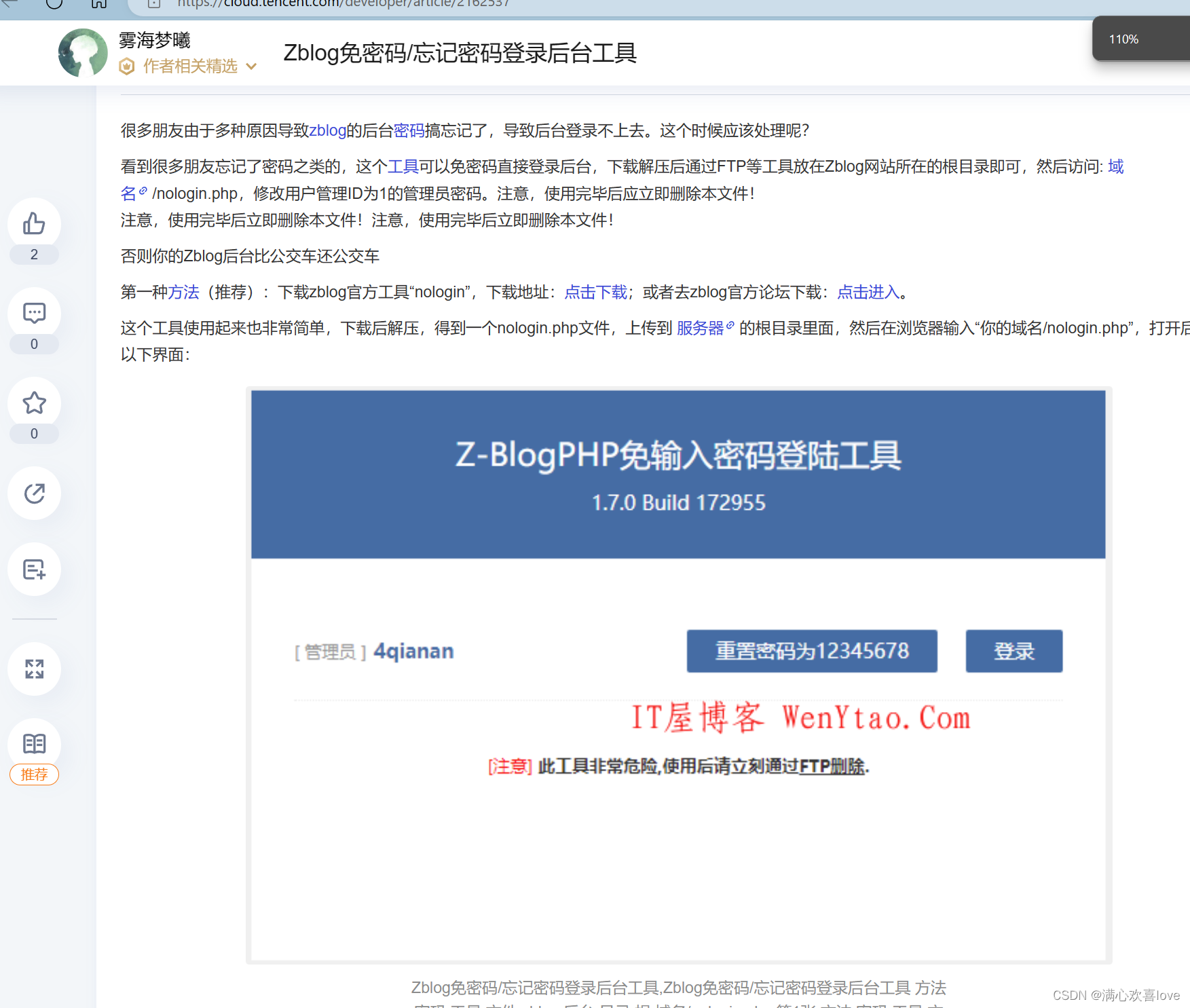Screen dimensions: 1190x1008
Task: Open the 工具 keyword link
Action: click(403, 166)
